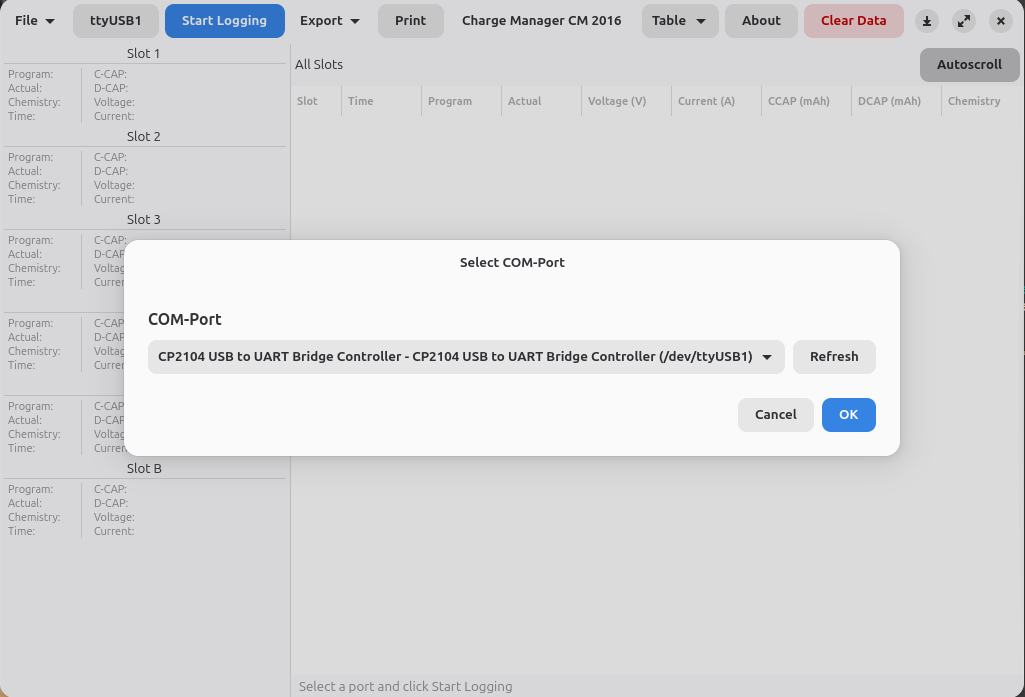The width and height of the screenshot is (1025, 697).
Task: Open the File menu
Action: [34, 21]
